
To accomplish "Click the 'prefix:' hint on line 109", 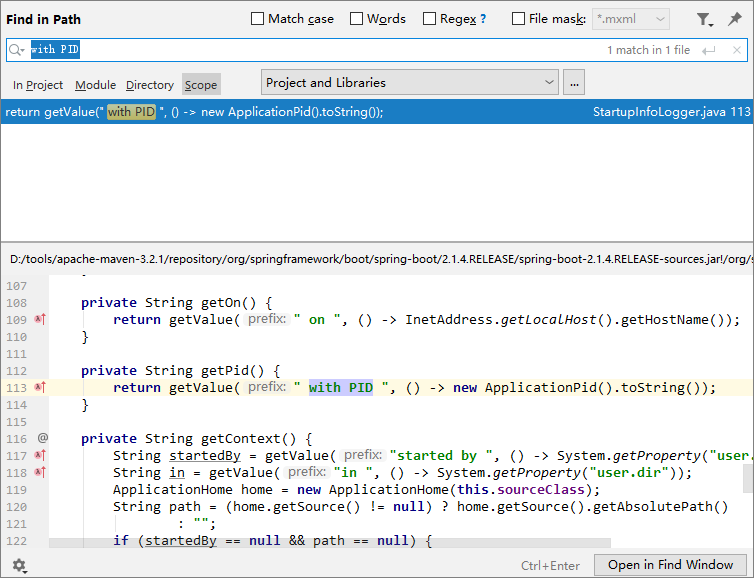I will (x=267, y=319).
